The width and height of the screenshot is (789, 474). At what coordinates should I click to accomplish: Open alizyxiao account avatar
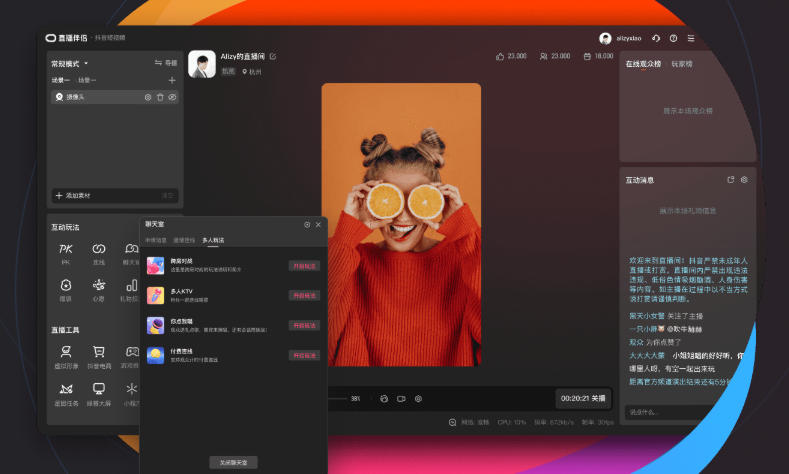click(605, 38)
